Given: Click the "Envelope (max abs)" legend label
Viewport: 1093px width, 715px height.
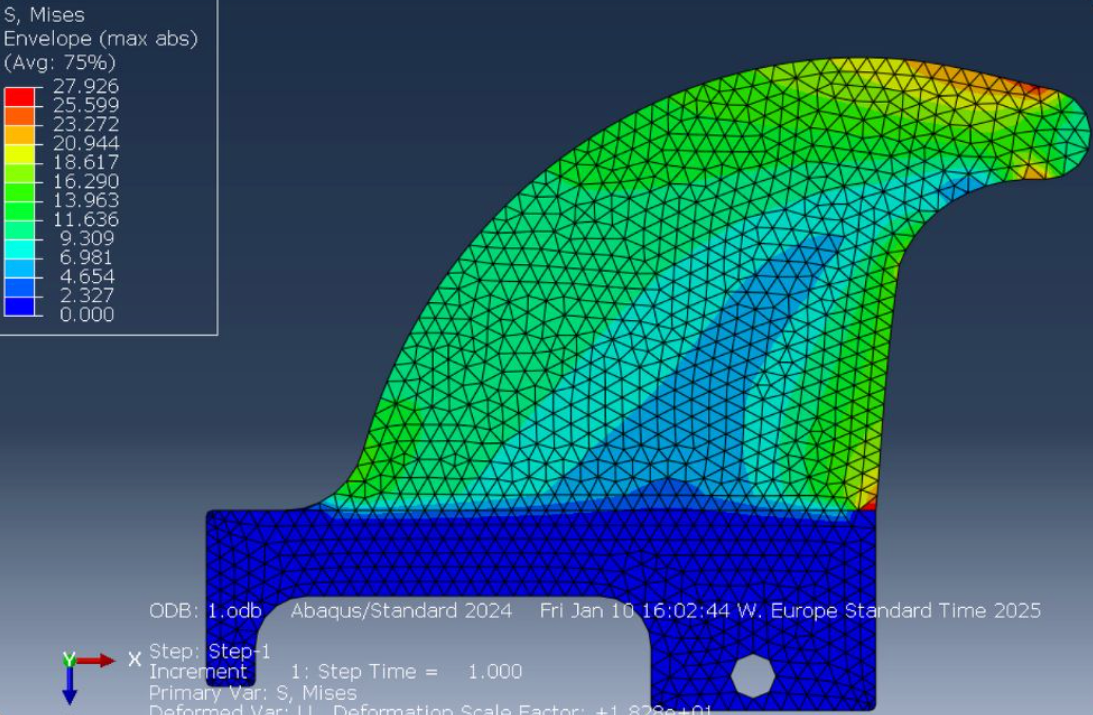Looking at the screenshot, I should [x=100, y=39].
